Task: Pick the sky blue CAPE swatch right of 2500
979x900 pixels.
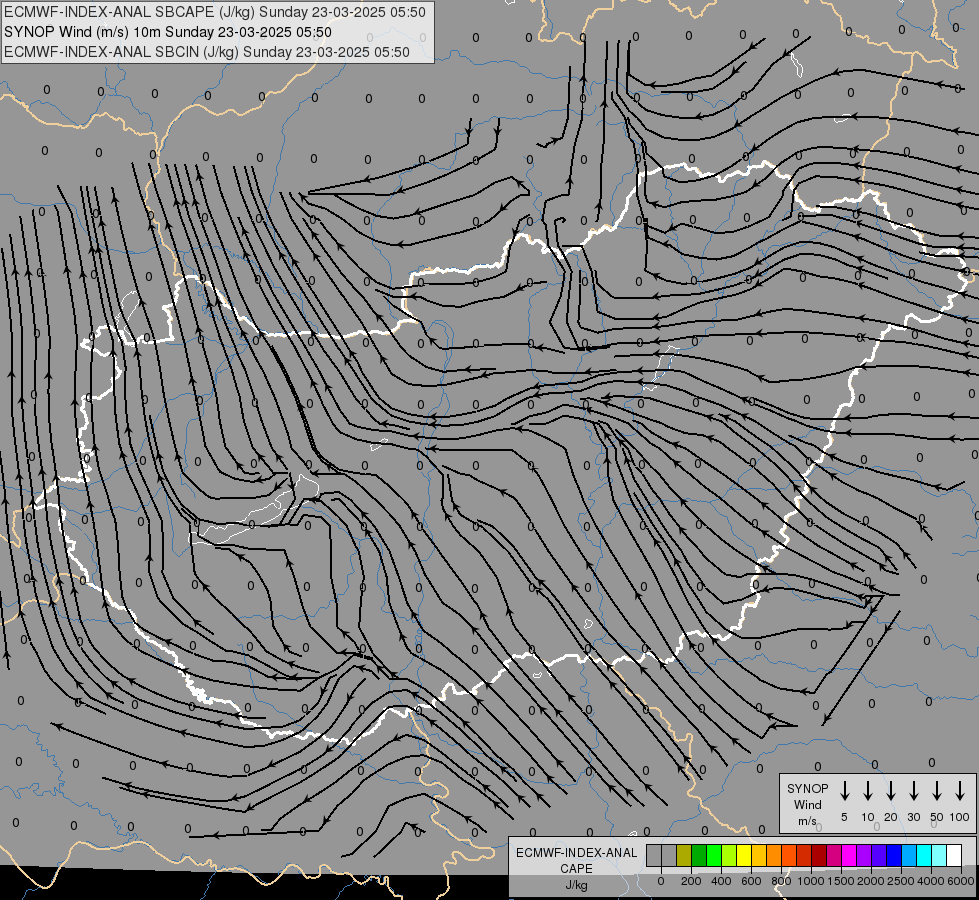Action: 910,855
